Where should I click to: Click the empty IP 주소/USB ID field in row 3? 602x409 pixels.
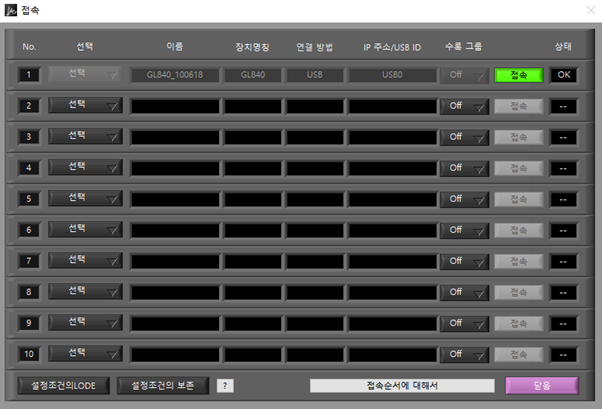pyautogui.click(x=392, y=137)
